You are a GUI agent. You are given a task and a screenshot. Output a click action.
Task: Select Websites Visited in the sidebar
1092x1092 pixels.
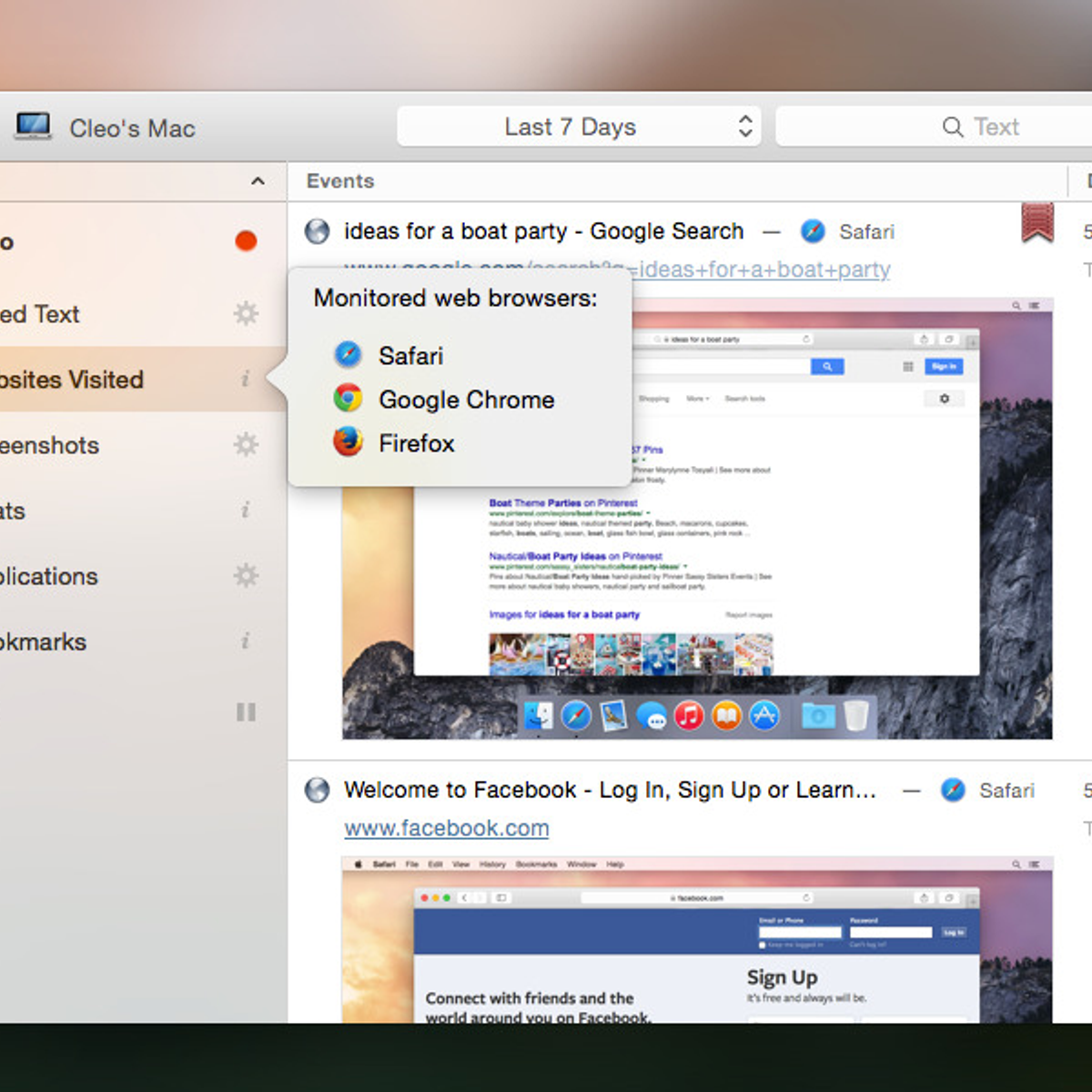click(x=73, y=379)
